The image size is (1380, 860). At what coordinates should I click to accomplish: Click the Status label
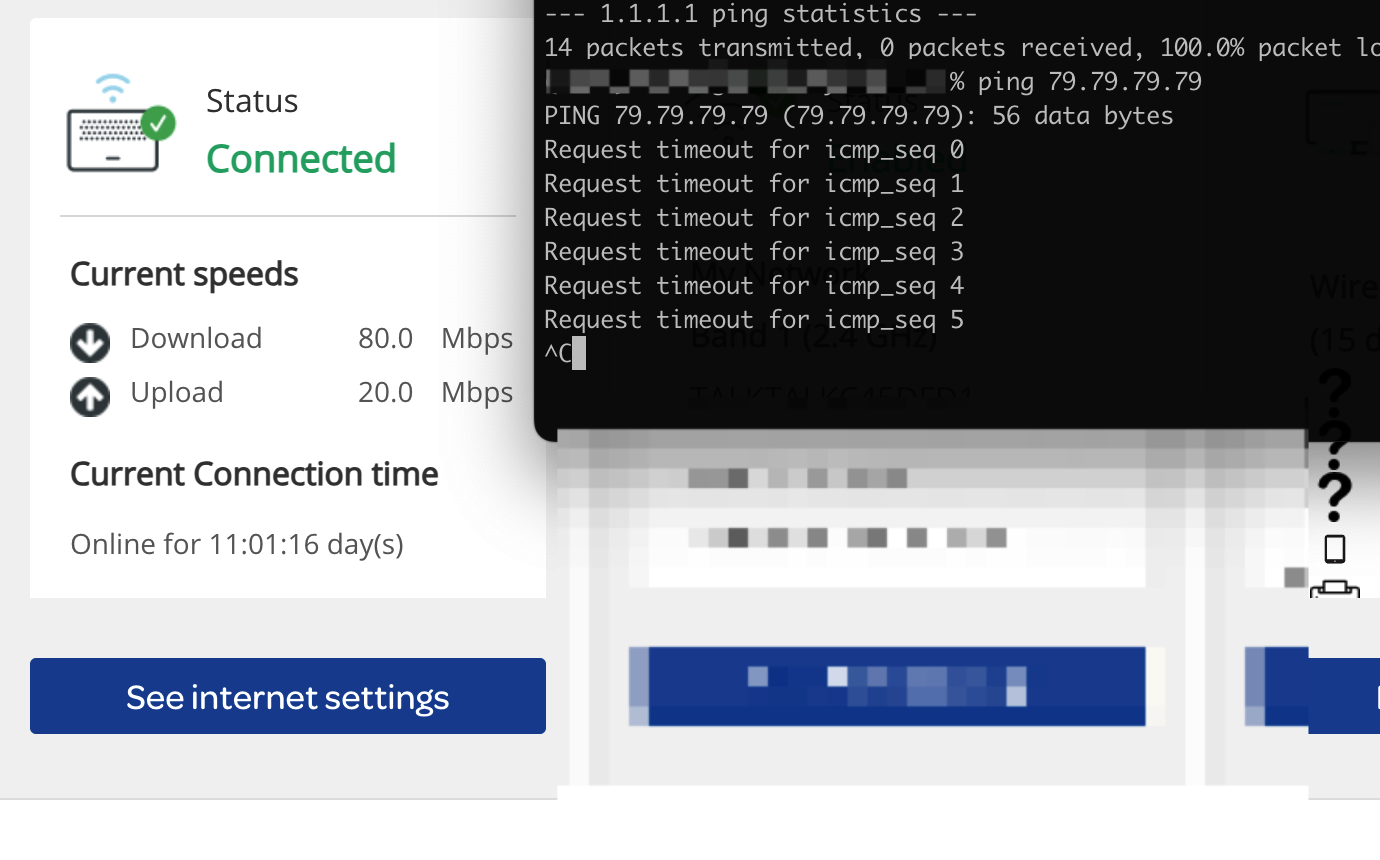[252, 100]
